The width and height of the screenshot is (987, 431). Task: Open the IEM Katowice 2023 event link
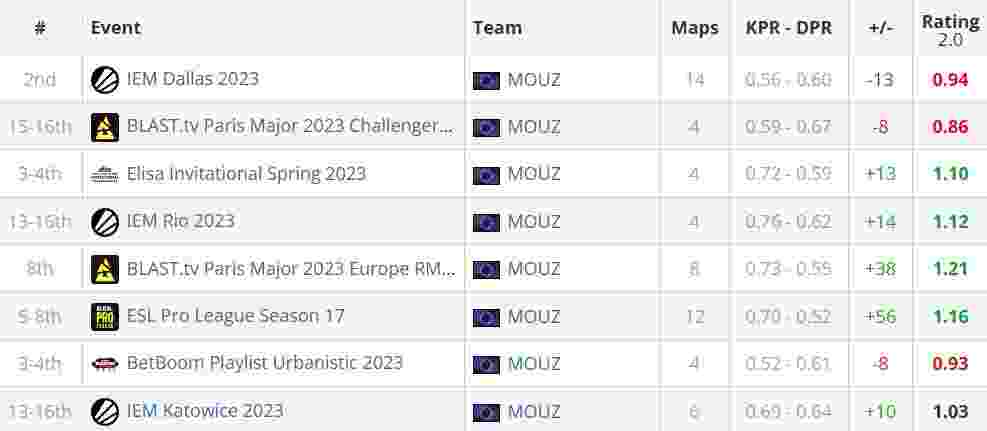click(x=205, y=411)
